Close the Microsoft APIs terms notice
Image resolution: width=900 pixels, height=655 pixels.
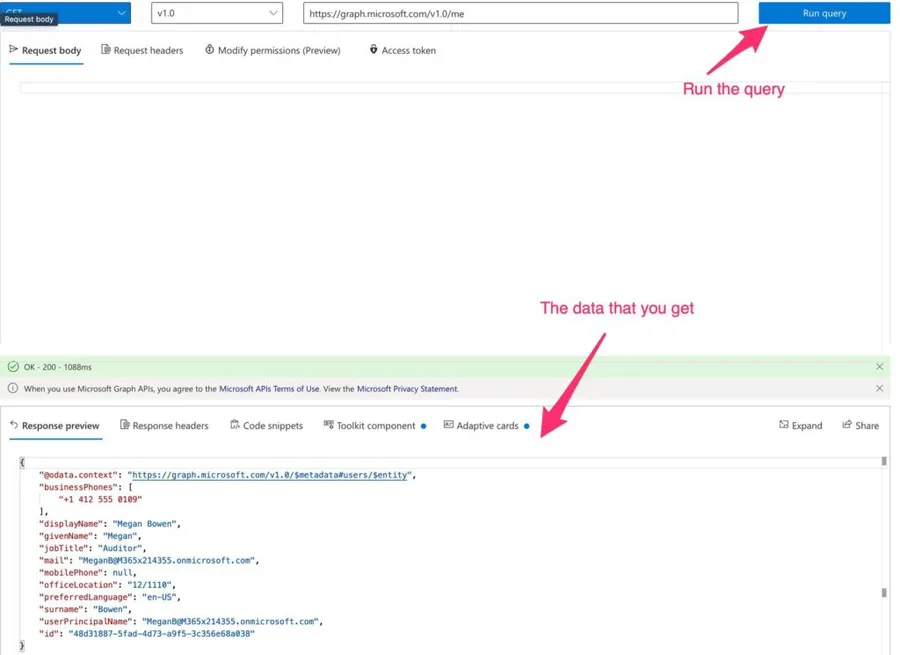(x=879, y=388)
